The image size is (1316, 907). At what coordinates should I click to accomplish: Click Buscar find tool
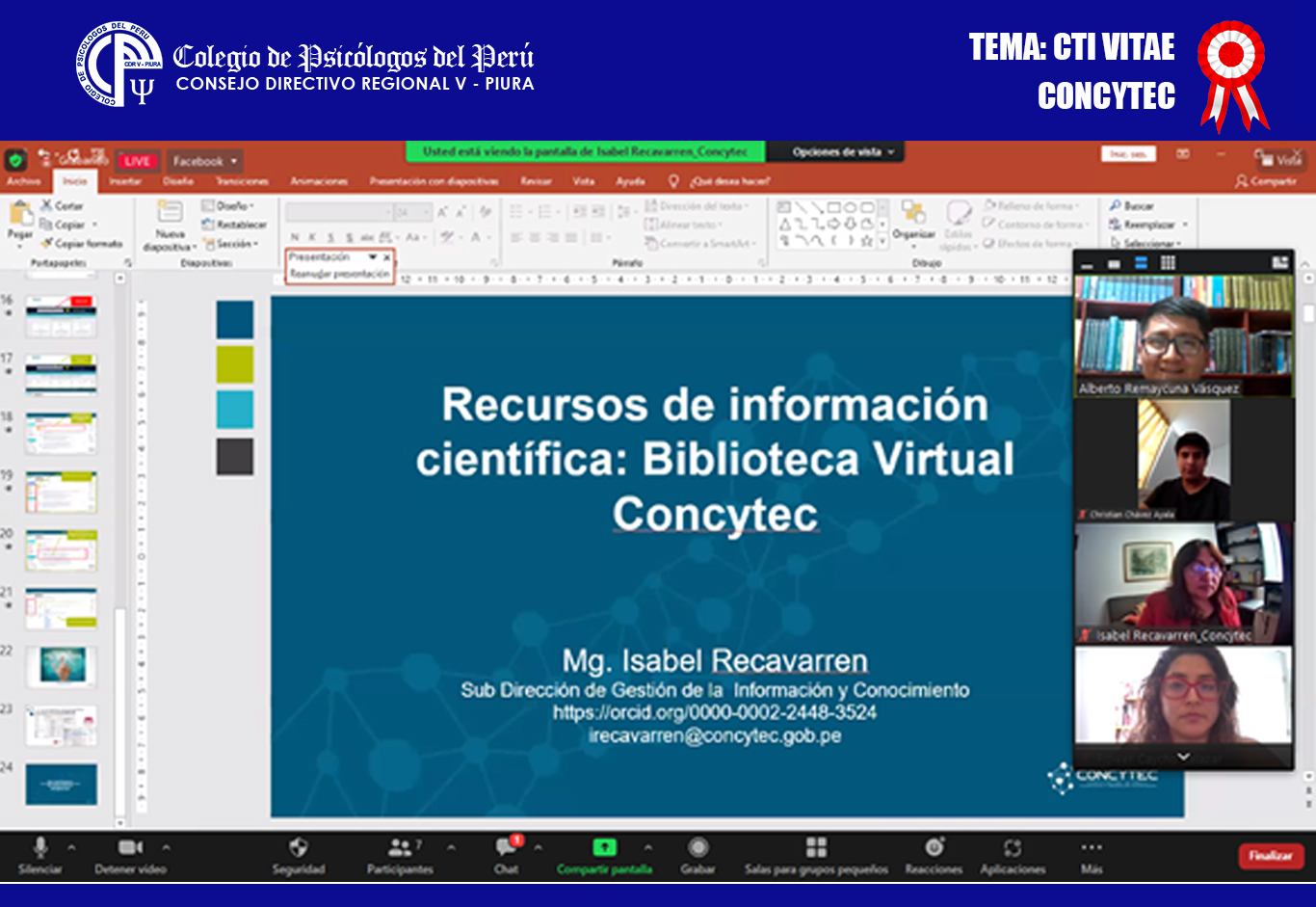point(1131,205)
